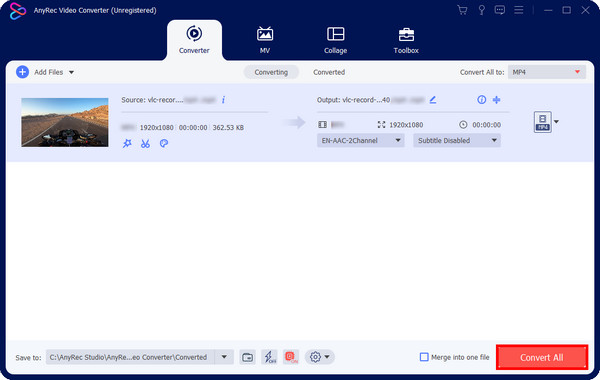The image size is (600, 380).
Task: Open the EN-AAC-2Channel audio track dropdown
Action: [x=360, y=140]
